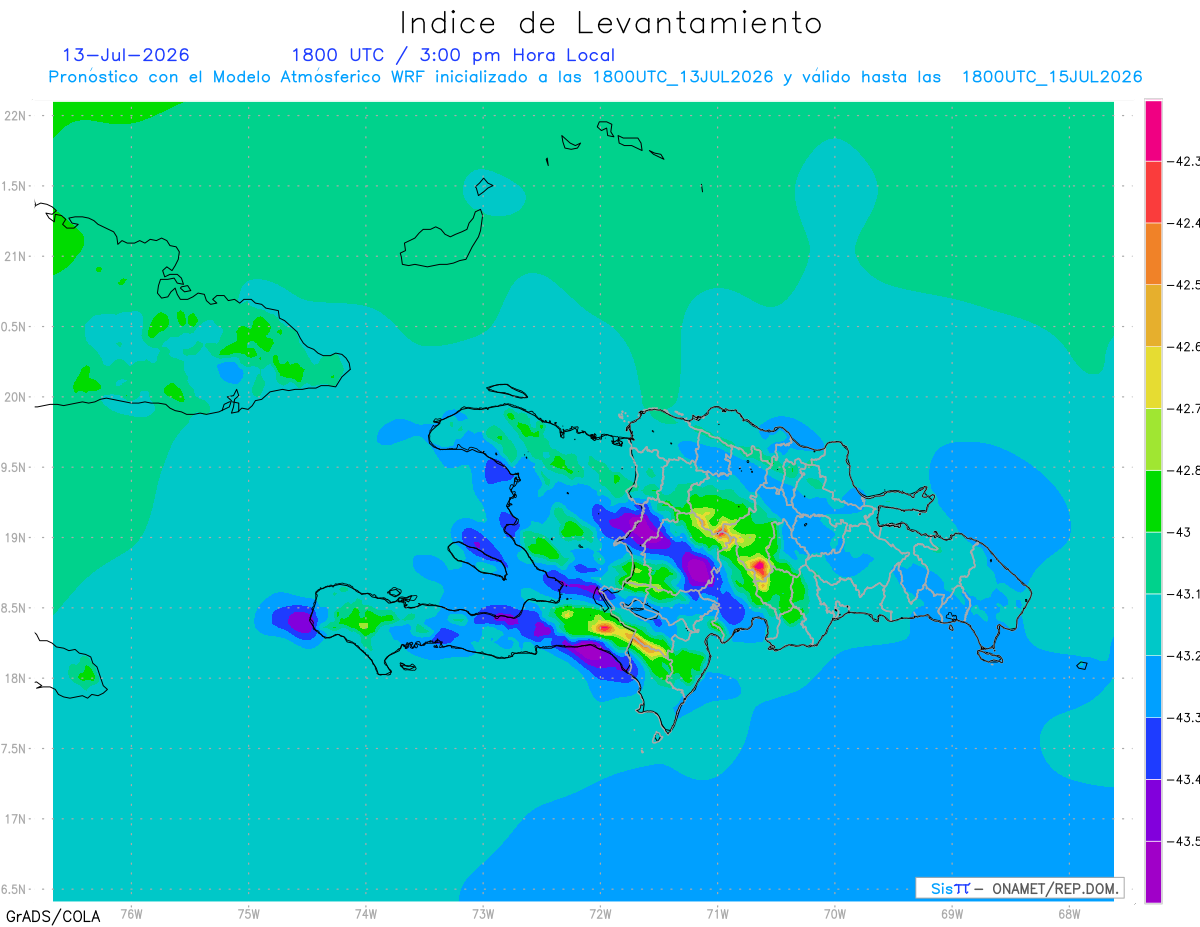The image size is (1200, 927).
Task: Click the 'Indice de Levantamiento' map title
Action: tap(611, 22)
